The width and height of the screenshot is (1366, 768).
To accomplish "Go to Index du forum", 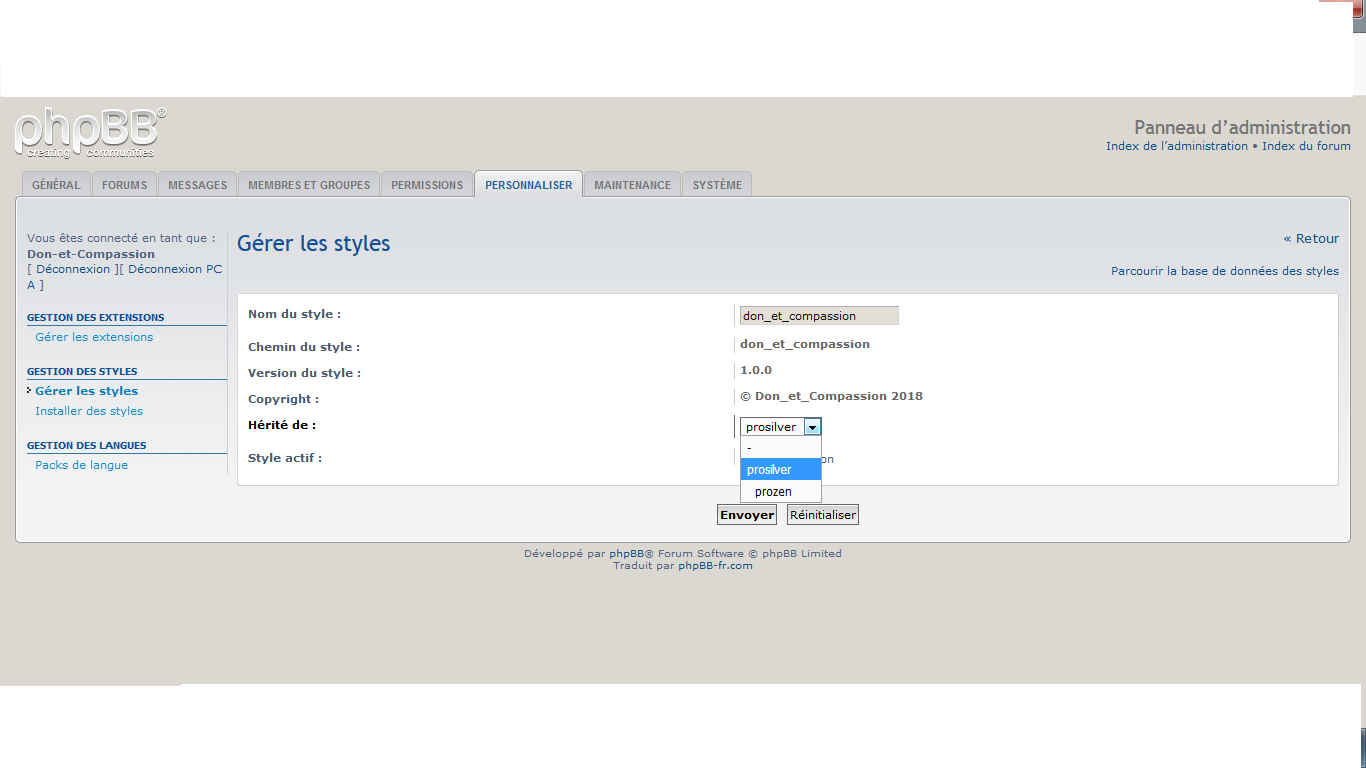I will (1306, 146).
